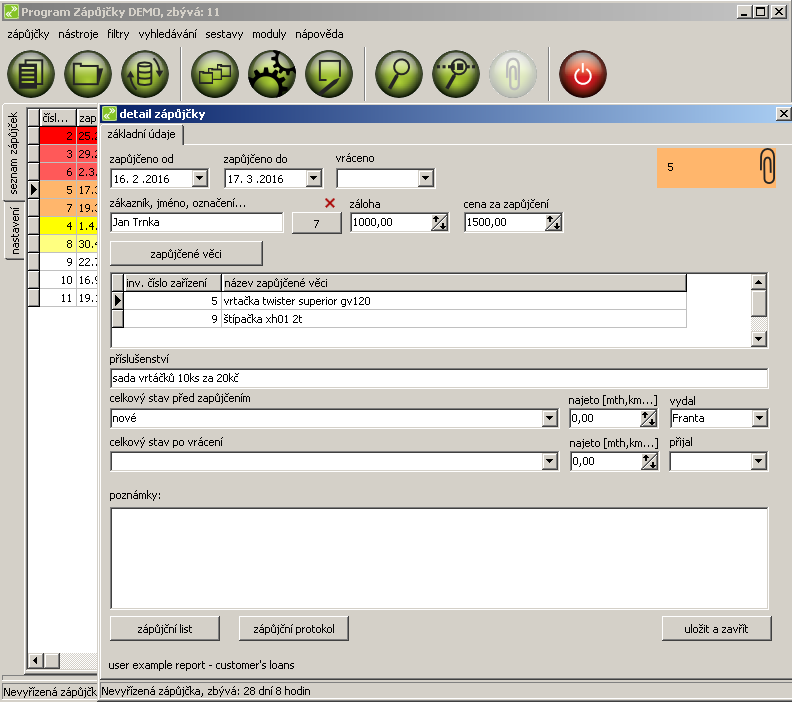Open the přijal dropdown
Screen dimensions: 792x702
click(x=758, y=461)
